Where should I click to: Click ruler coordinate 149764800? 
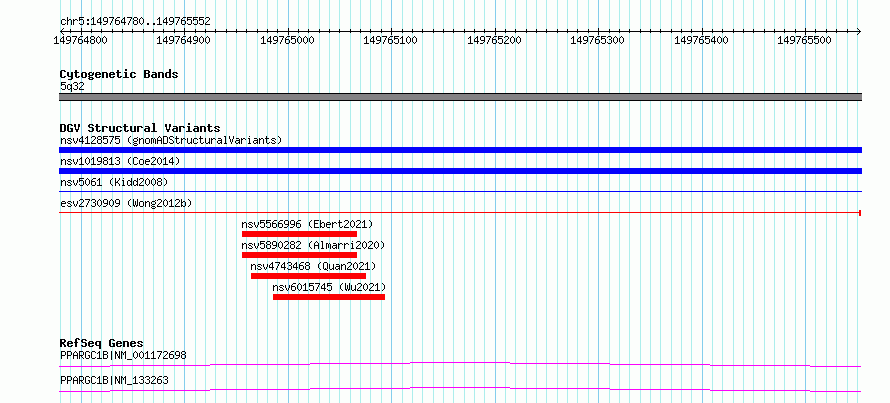pyautogui.click(x=80, y=40)
